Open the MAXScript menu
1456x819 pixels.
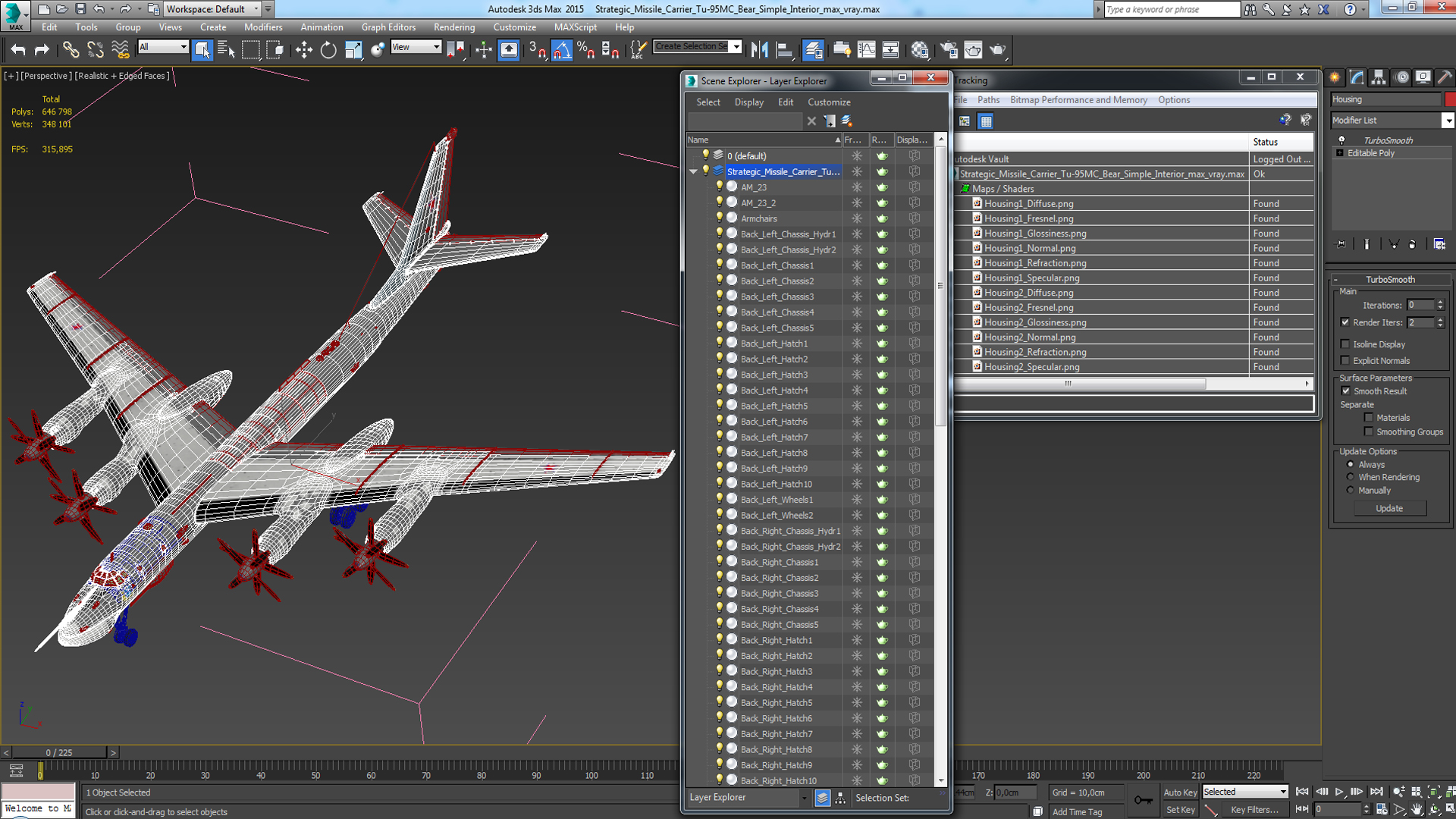coord(575,27)
